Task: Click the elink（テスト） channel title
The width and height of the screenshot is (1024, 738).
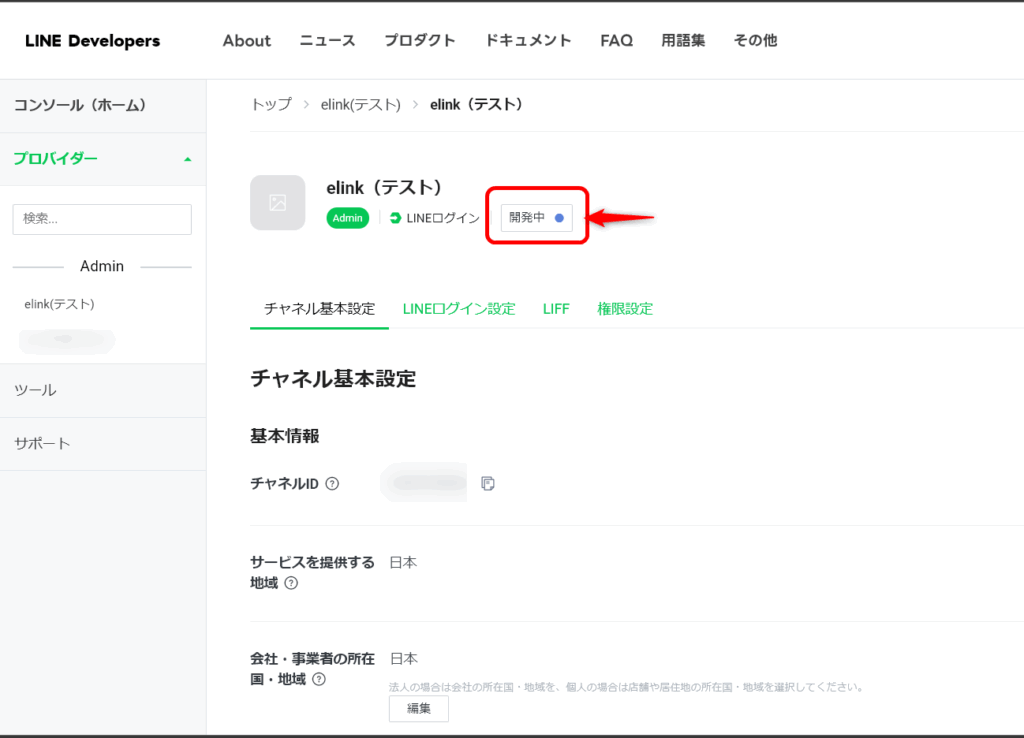Action: [x=384, y=188]
